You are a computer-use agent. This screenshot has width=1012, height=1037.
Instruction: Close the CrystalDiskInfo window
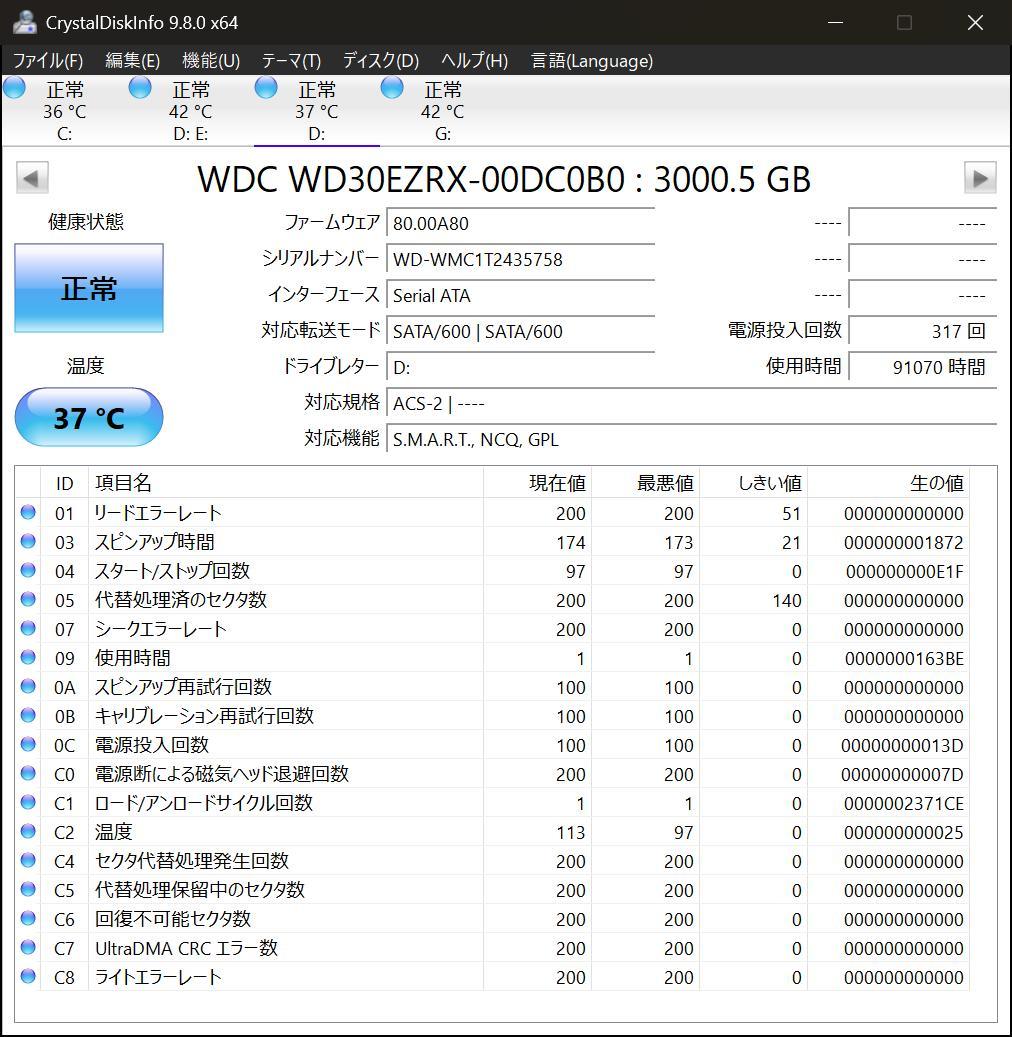[975, 22]
